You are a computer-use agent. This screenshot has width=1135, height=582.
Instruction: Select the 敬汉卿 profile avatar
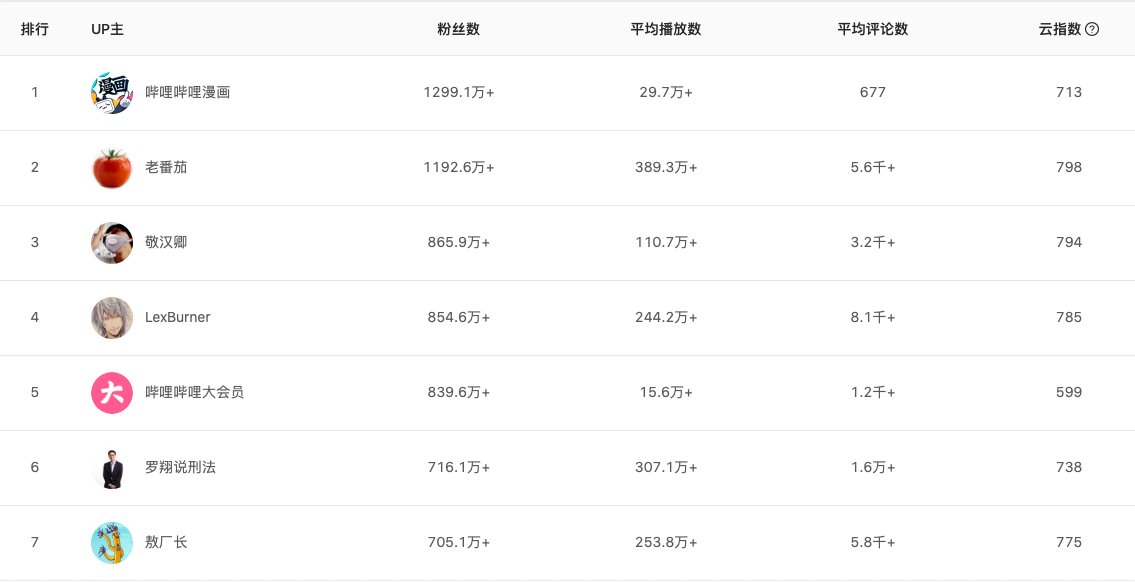click(111, 242)
